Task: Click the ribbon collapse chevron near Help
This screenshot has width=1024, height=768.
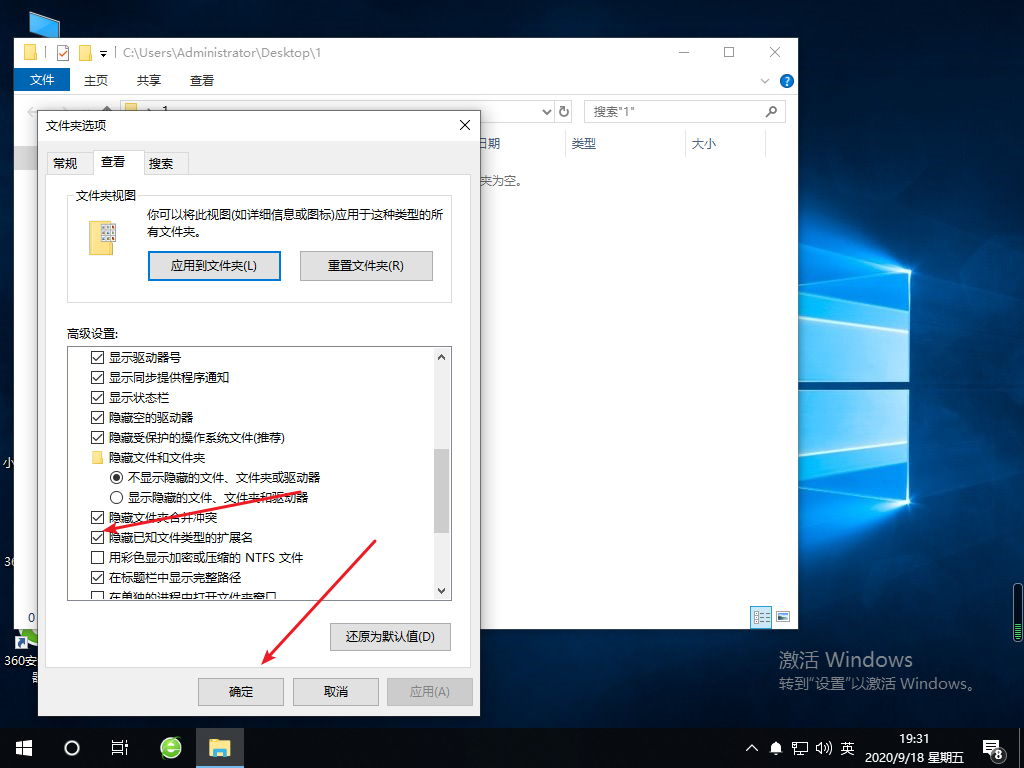Action: click(764, 80)
